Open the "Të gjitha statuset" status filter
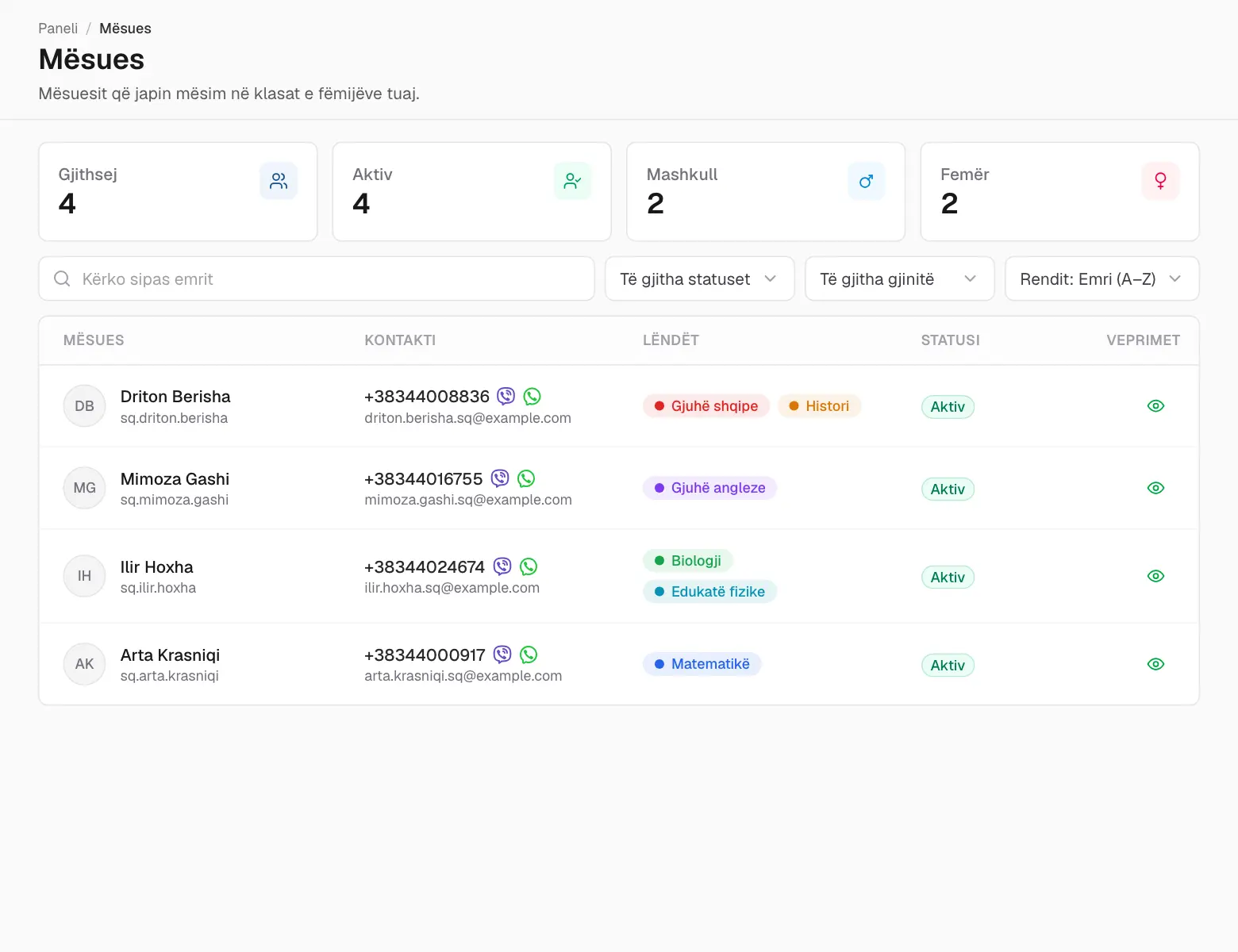Viewport: 1238px width, 952px height. tap(700, 278)
